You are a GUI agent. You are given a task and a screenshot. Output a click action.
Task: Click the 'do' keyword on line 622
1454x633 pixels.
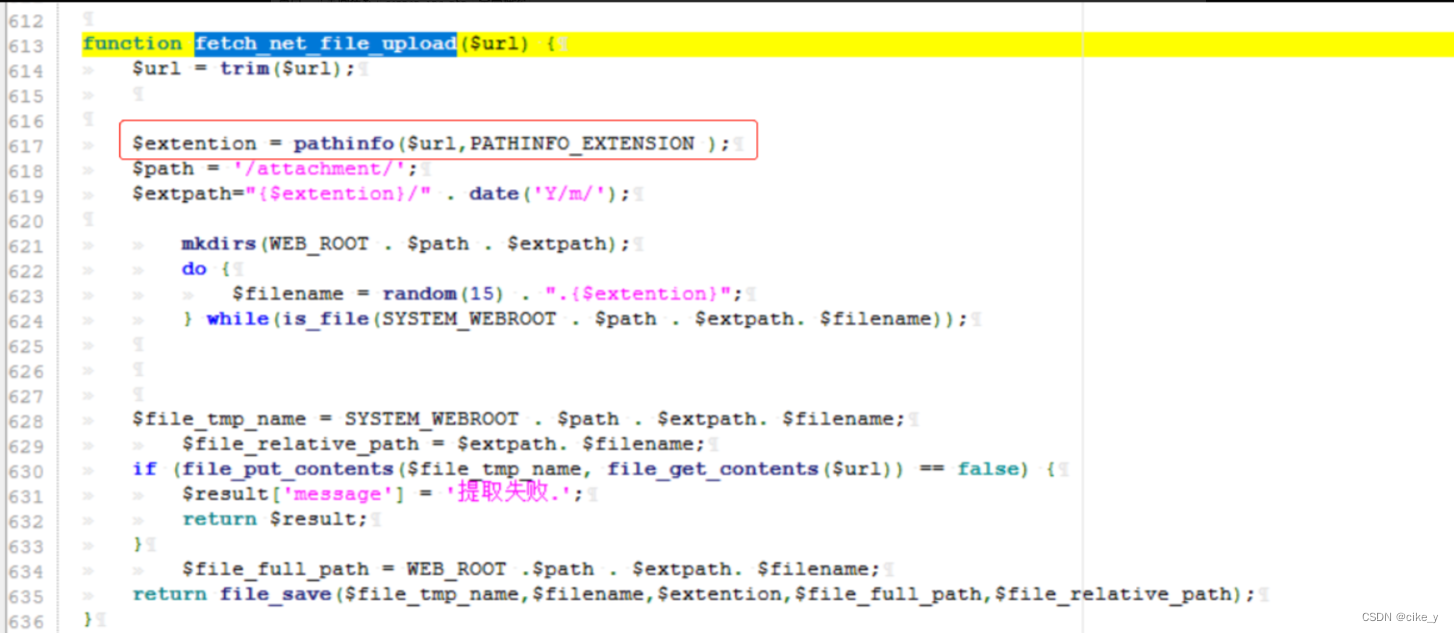(194, 269)
